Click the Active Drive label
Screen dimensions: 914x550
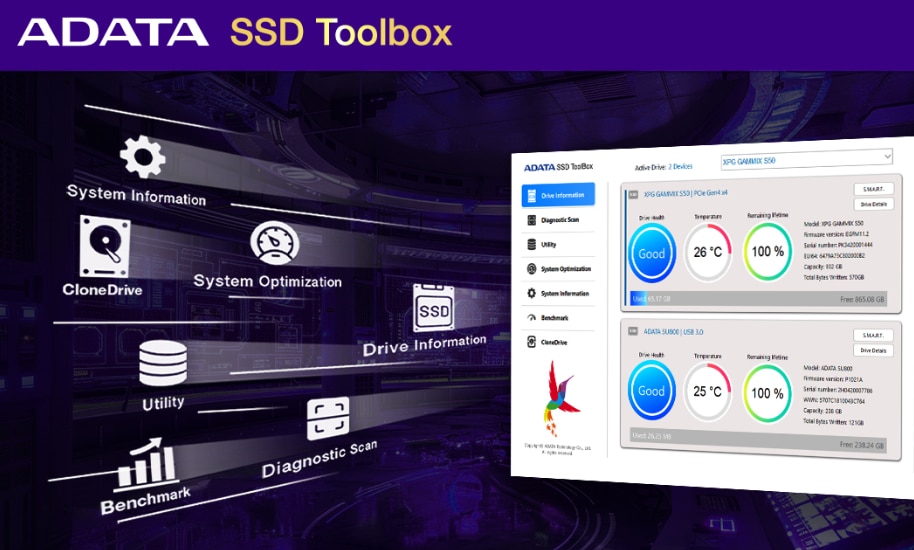(x=650, y=168)
